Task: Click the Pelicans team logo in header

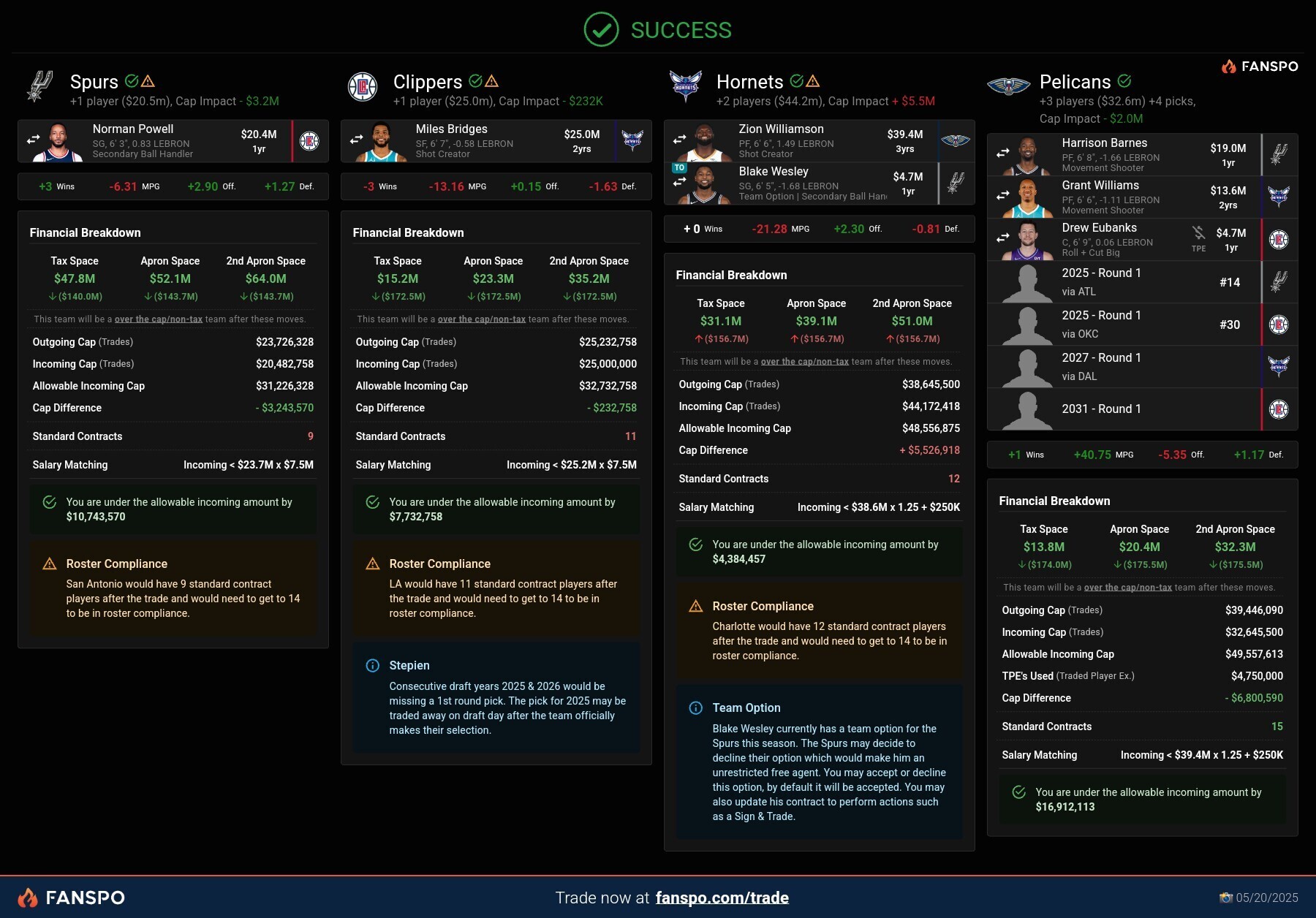Action: pos(1009,86)
